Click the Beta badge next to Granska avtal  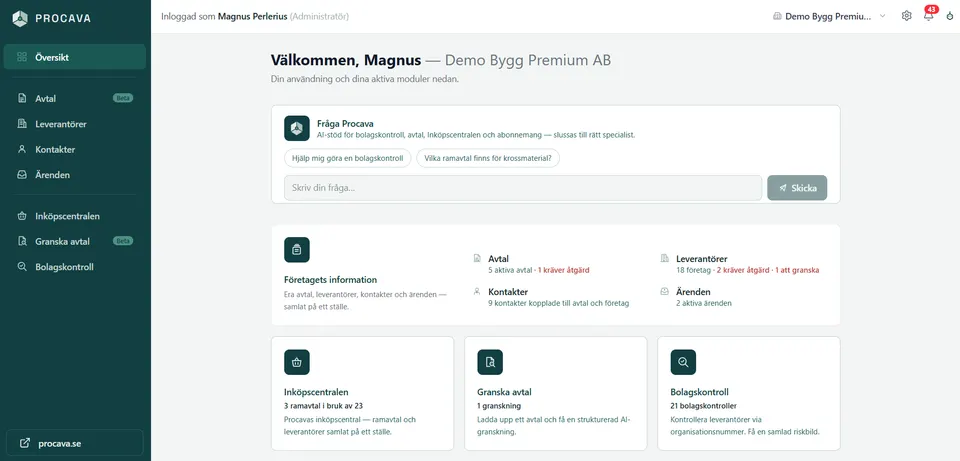point(123,241)
